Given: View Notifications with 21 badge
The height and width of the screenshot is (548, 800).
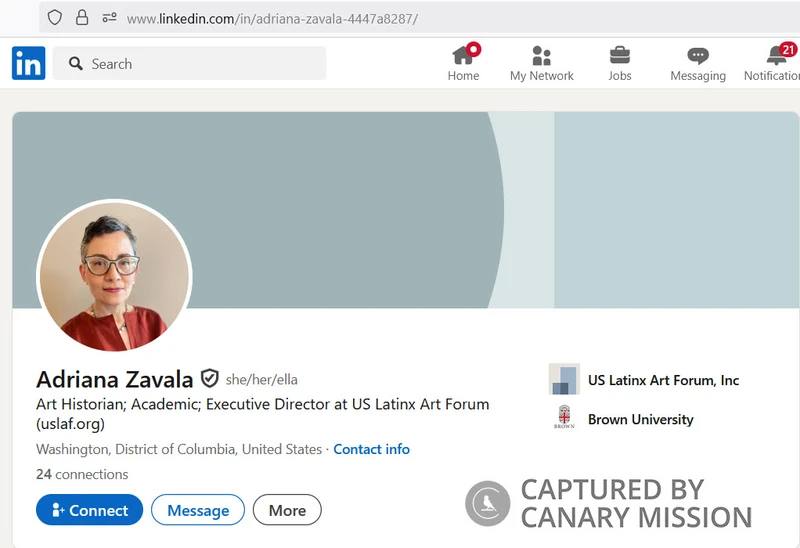Looking at the screenshot, I should pyautogui.click(x=772, y=62).
